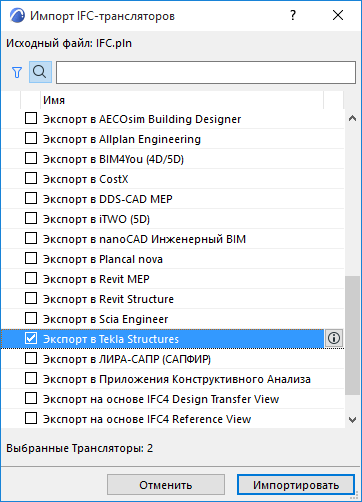Click the scrollbar up arrow
Image resolution: width=362 pixels, height=502 pixels.
pos(352,118)
